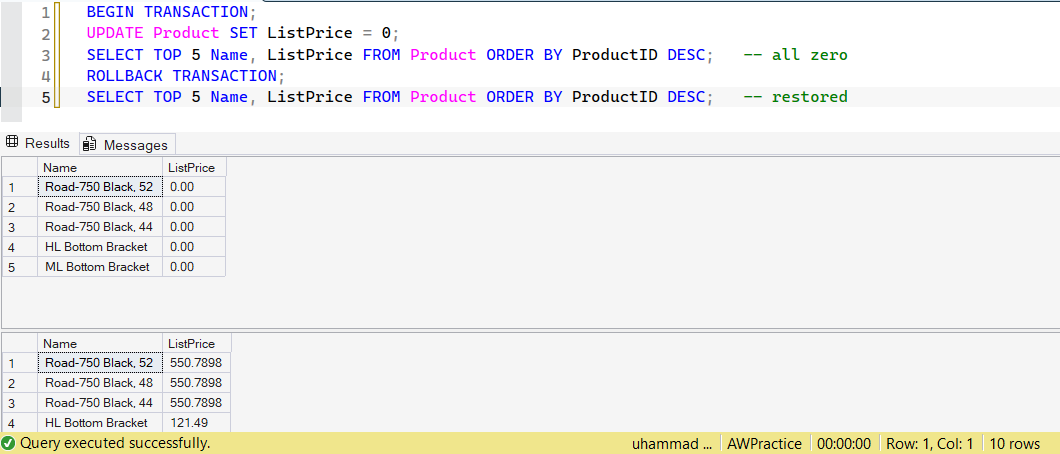Click the 00:00:00 elapsed time in status bar
1060x454 pixels.
click(844, 444)
